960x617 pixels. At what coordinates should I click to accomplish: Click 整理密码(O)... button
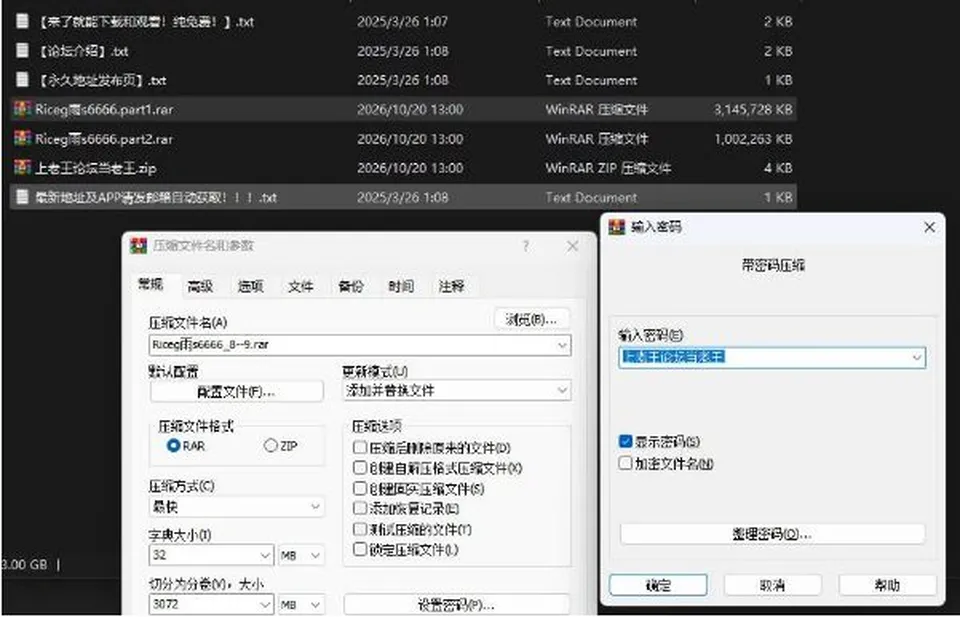772,534
